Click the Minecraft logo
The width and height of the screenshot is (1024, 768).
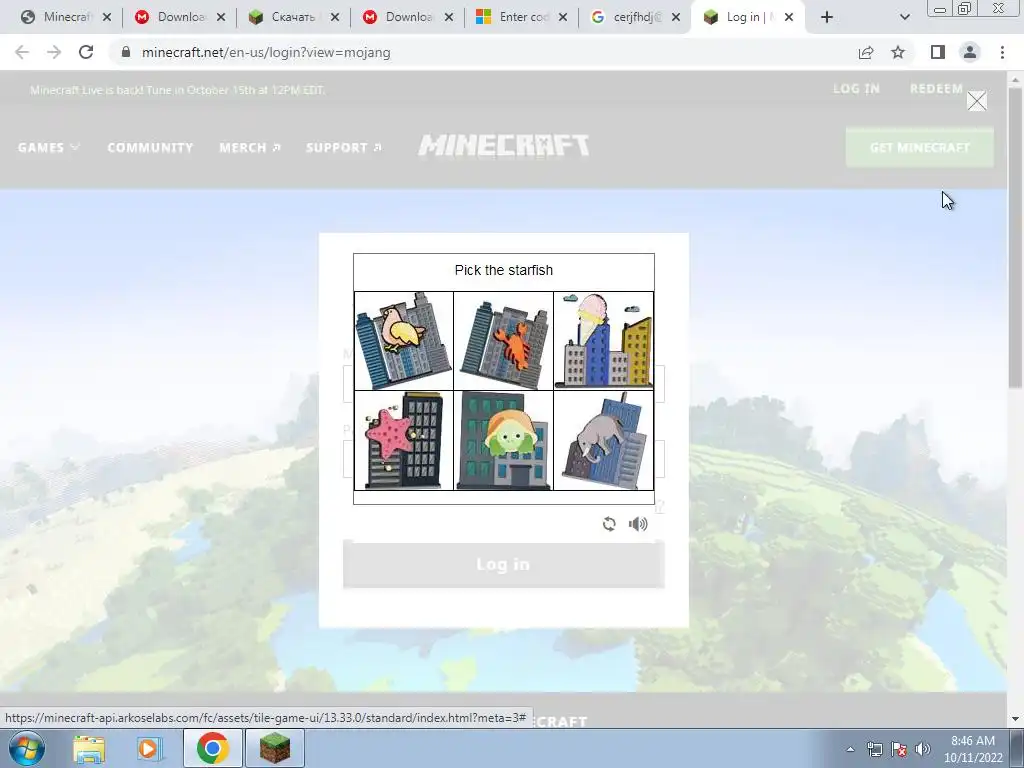click(504, 145)
